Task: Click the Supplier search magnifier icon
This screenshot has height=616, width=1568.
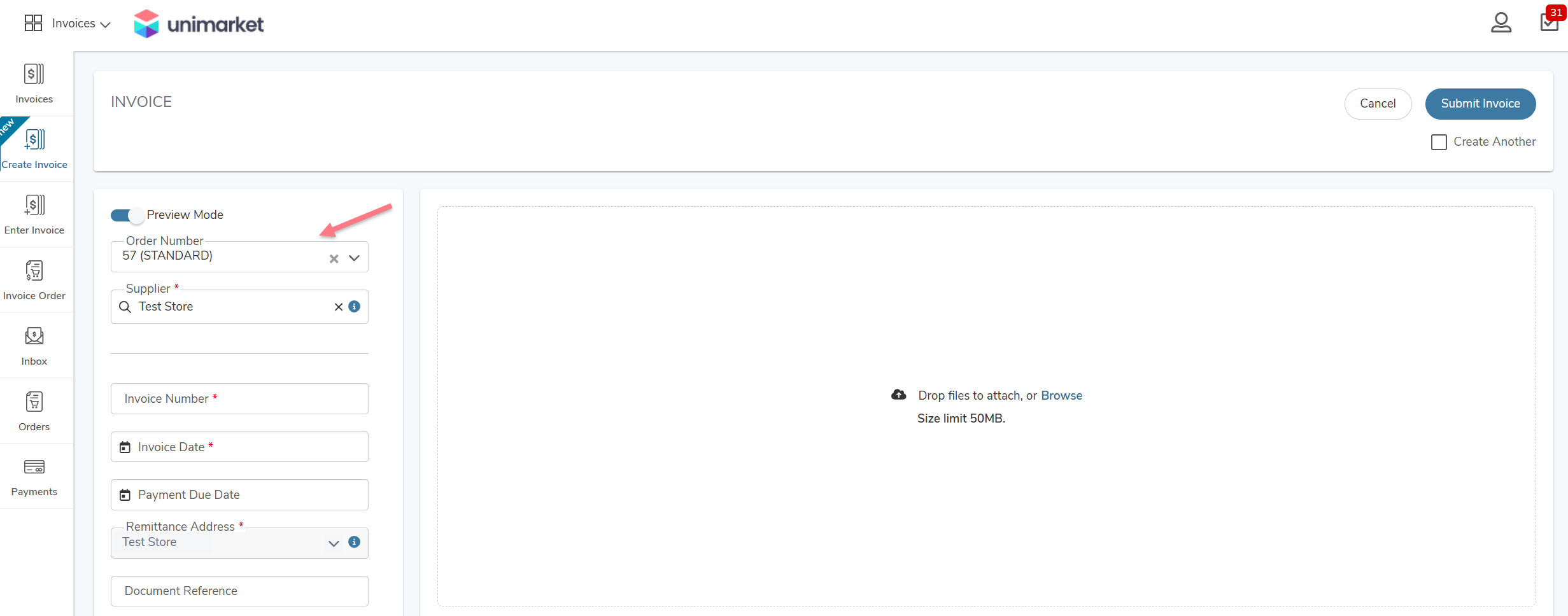Action: click(x=125, y=307)
